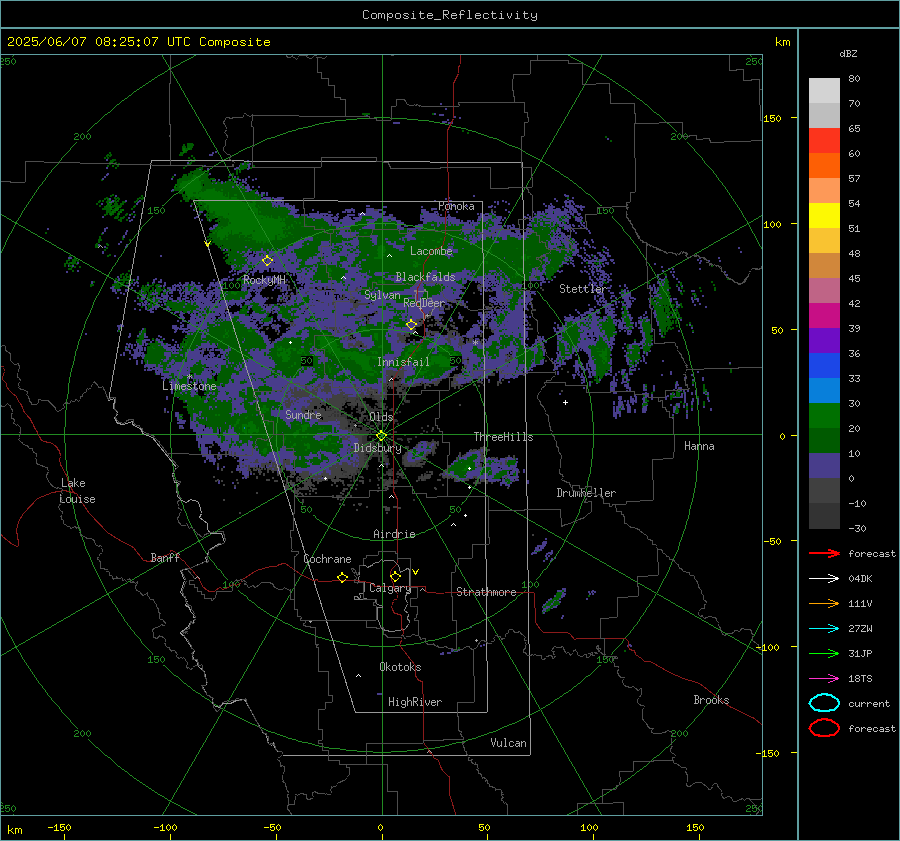Click the Vulcan city label
Image resolution: width=900 pixels, height=841 pixels.
(x=508, y=743)
